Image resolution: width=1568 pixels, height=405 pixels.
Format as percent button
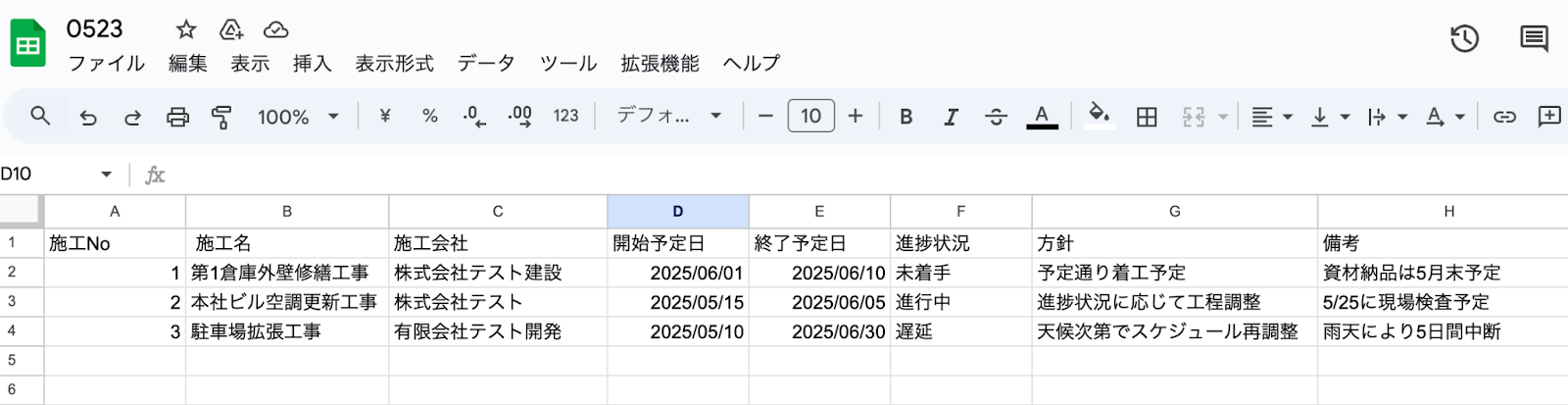point(429,116)
